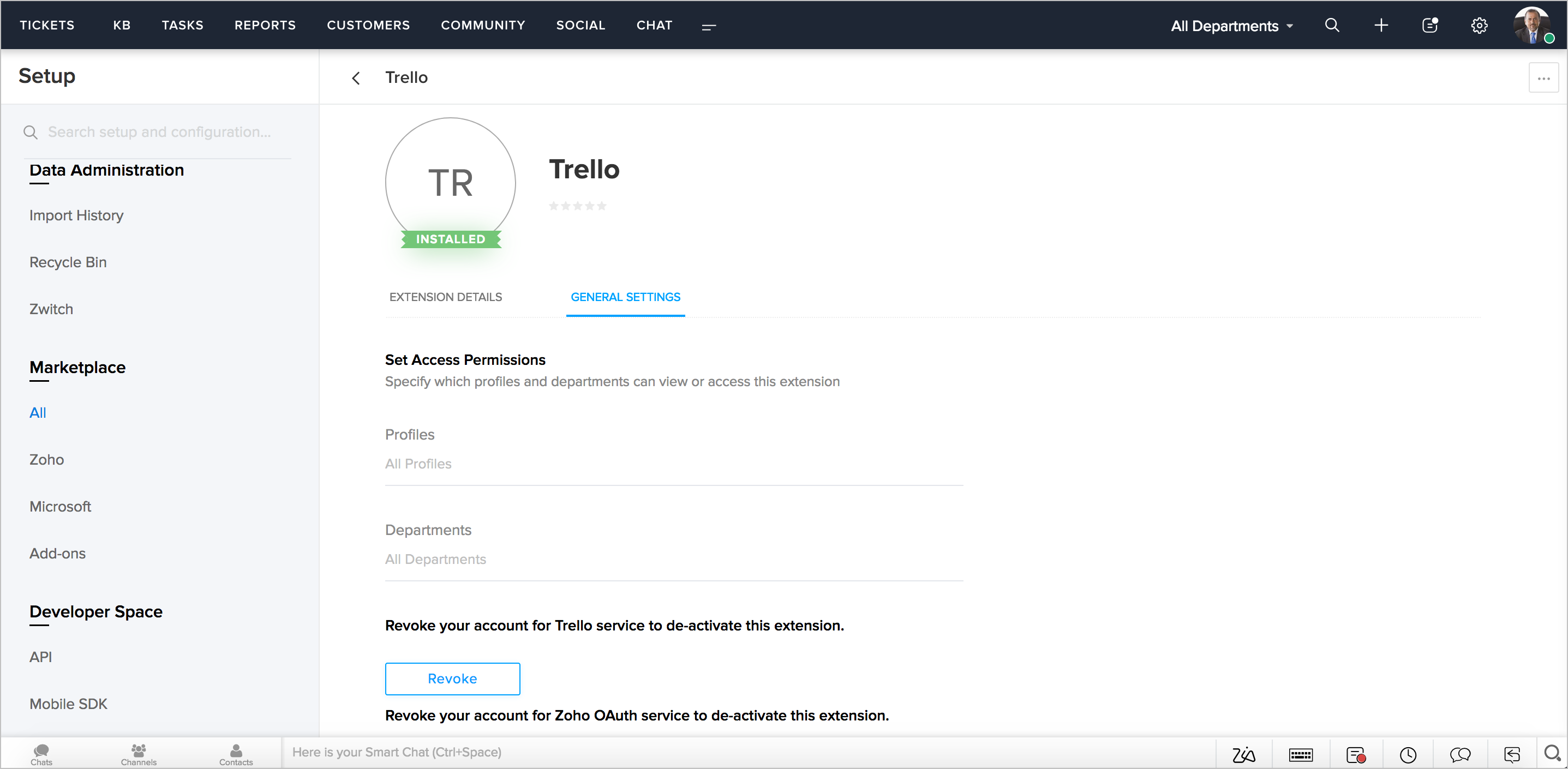Open setup gear icon
The width and height of the screenshot is (1568, 769).
pyautogui.click(x=1479, y=26)
